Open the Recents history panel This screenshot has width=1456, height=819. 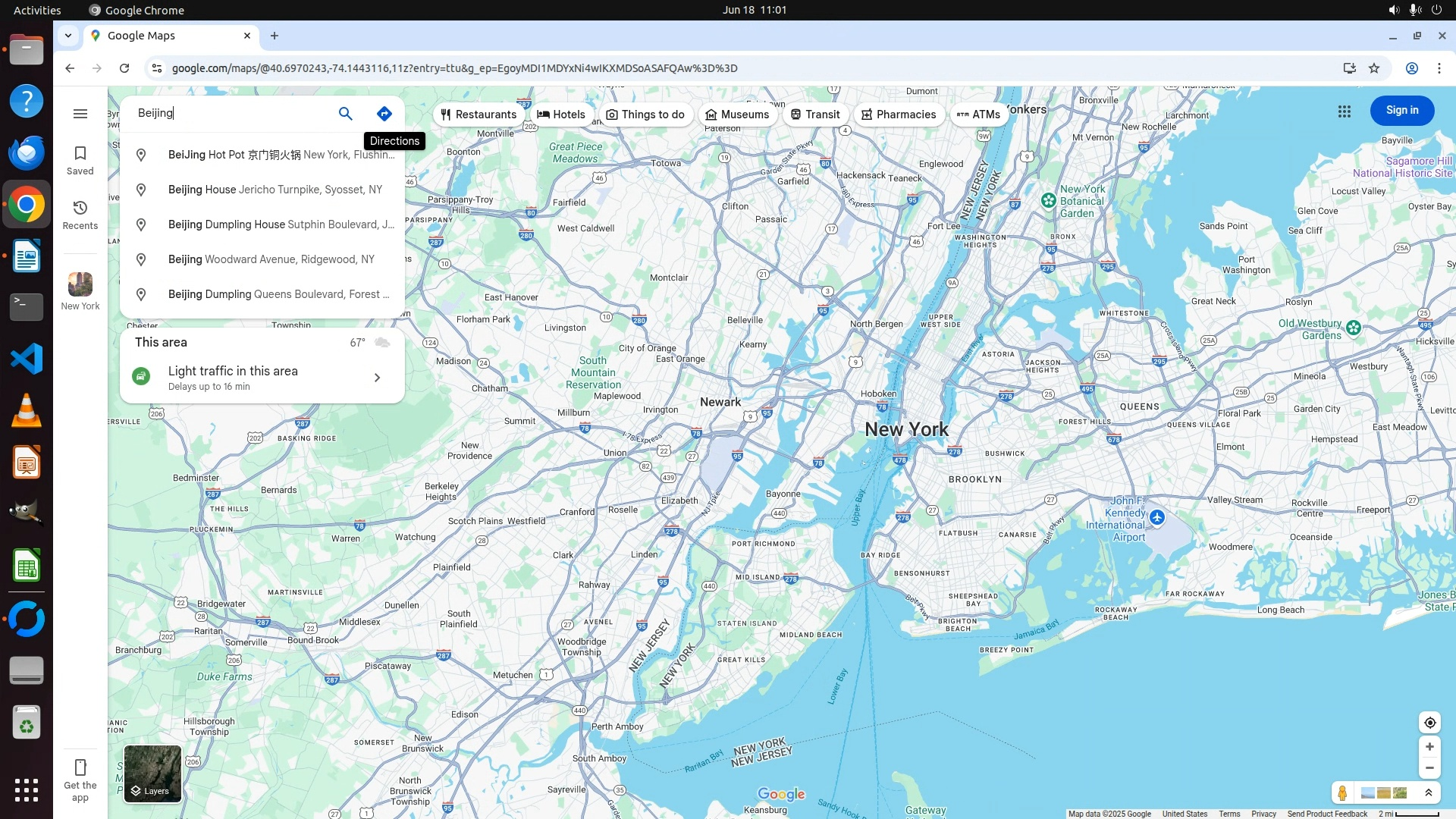pyautogui.click(x=80, y=215)
